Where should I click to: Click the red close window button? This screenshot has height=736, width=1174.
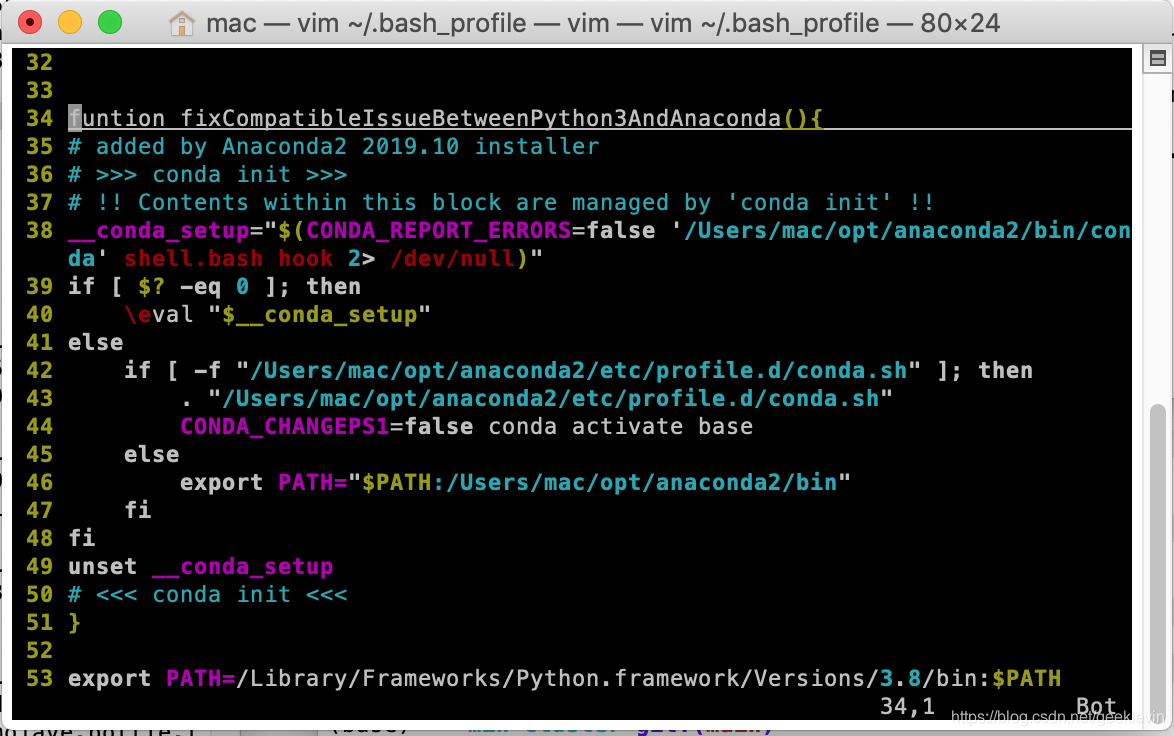30,22
